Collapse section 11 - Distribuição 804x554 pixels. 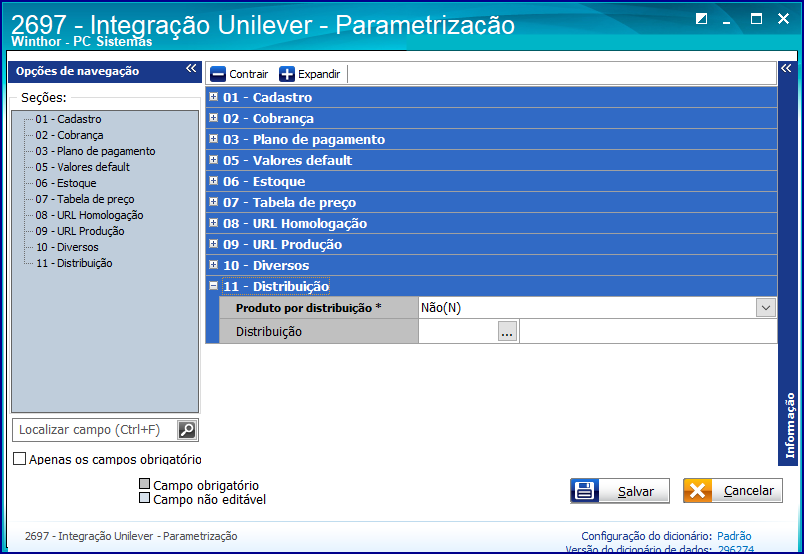tap(214, 286)
